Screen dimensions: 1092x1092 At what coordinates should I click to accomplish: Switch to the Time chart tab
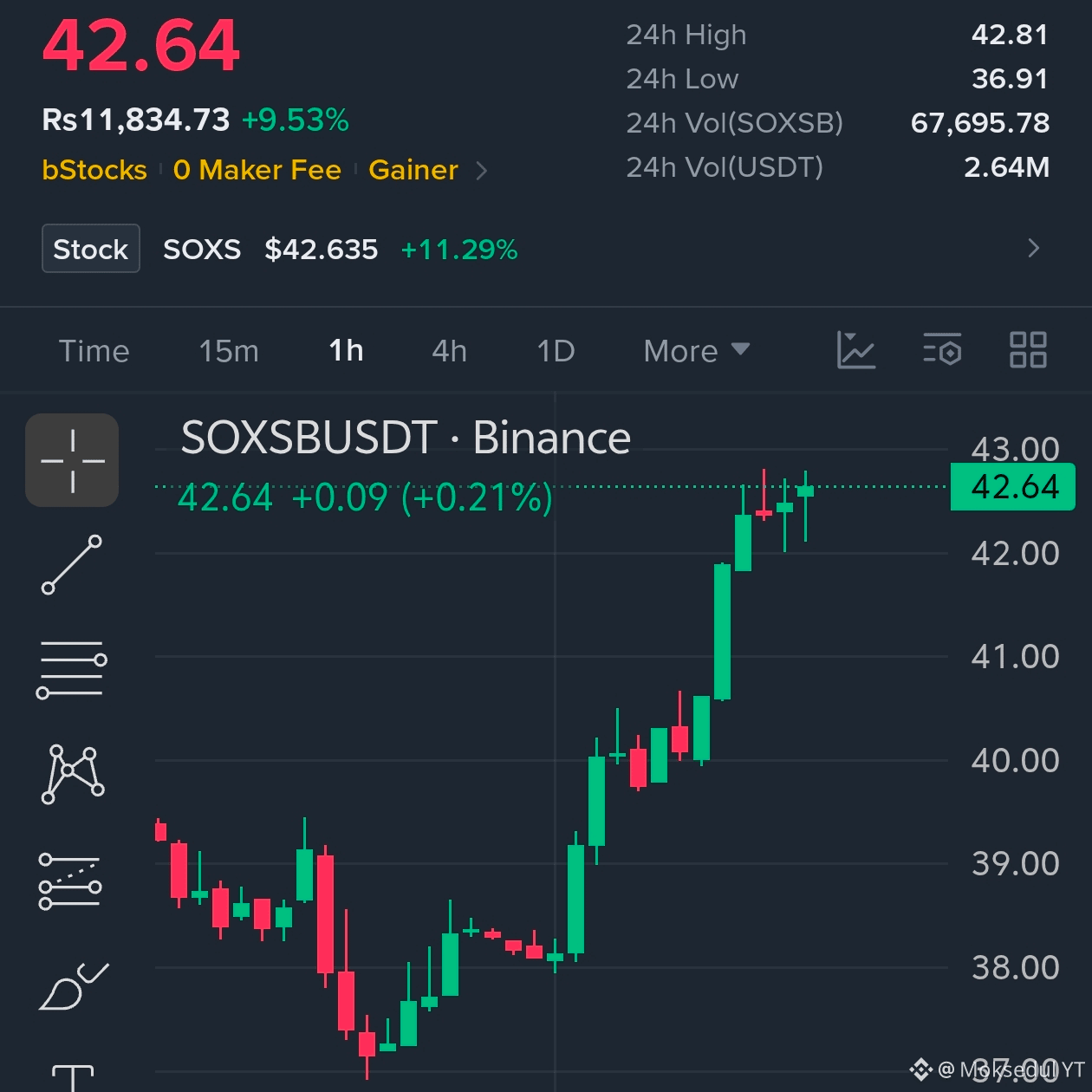point(94,351)
